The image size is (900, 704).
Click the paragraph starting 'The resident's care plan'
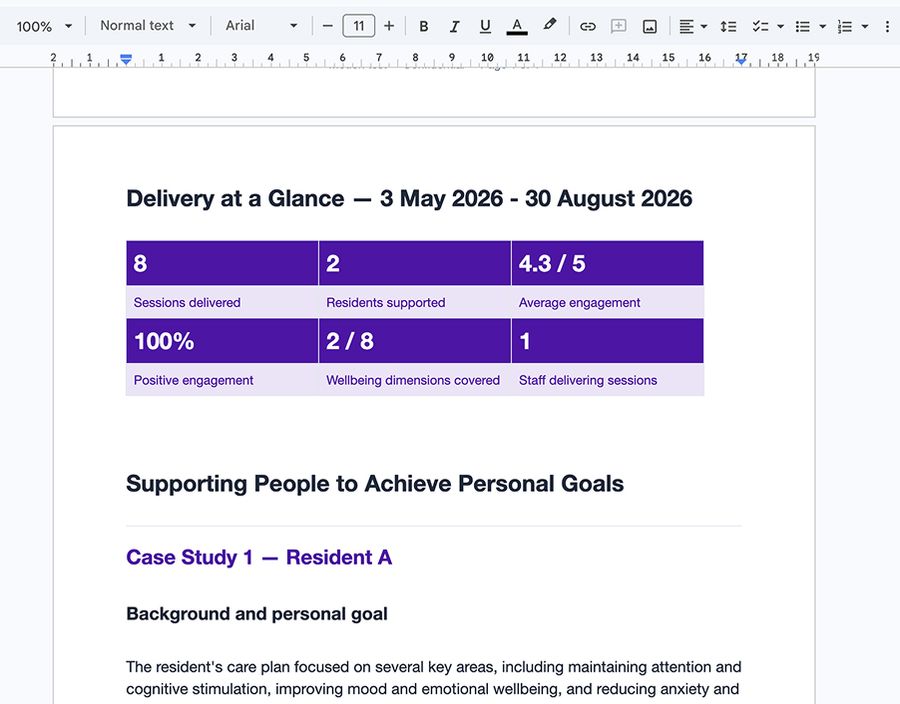(x=433, y=678)
